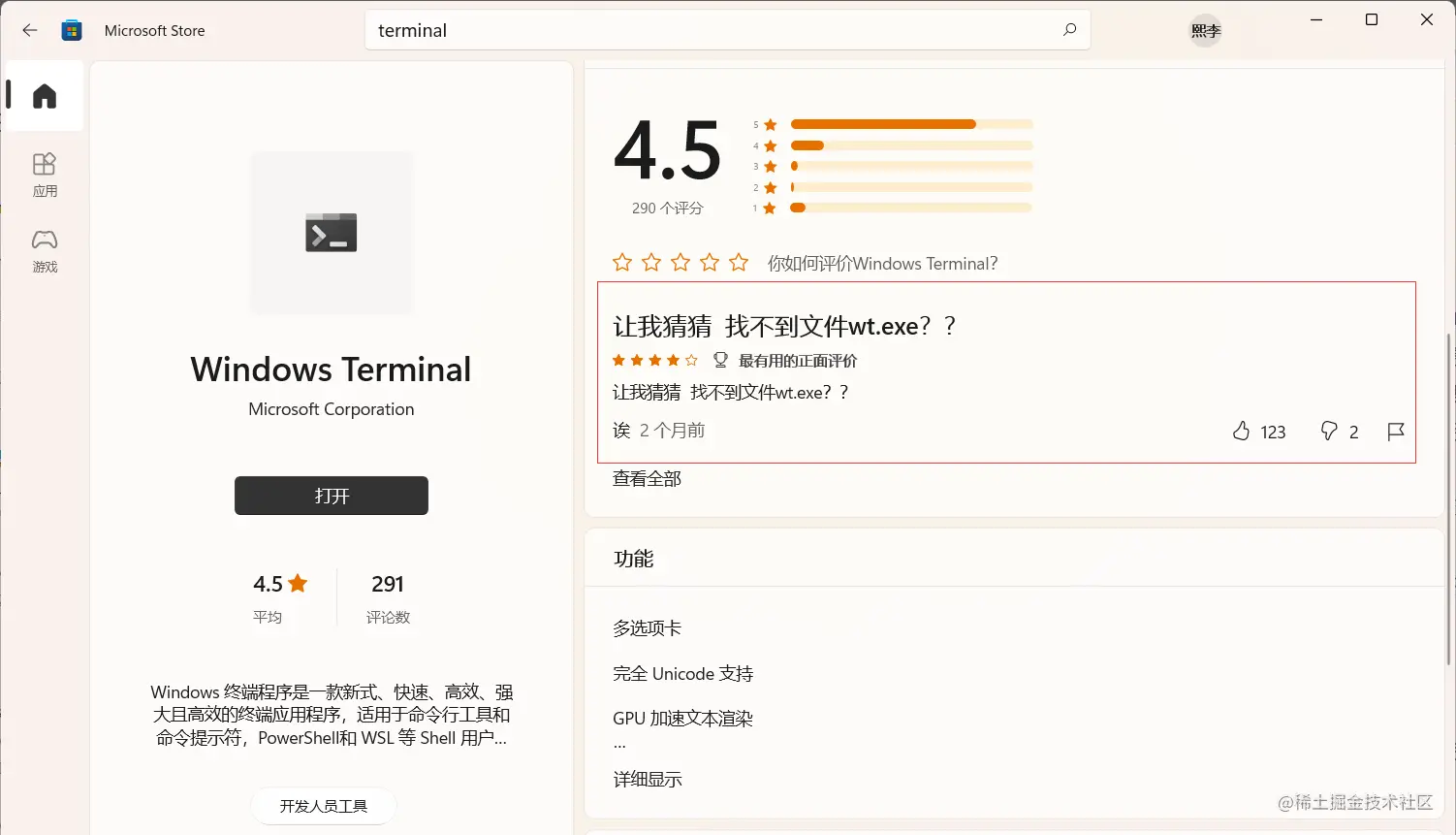
Task: Click the 最有用的正面评价 badge label
Action: tap(798, 361)
